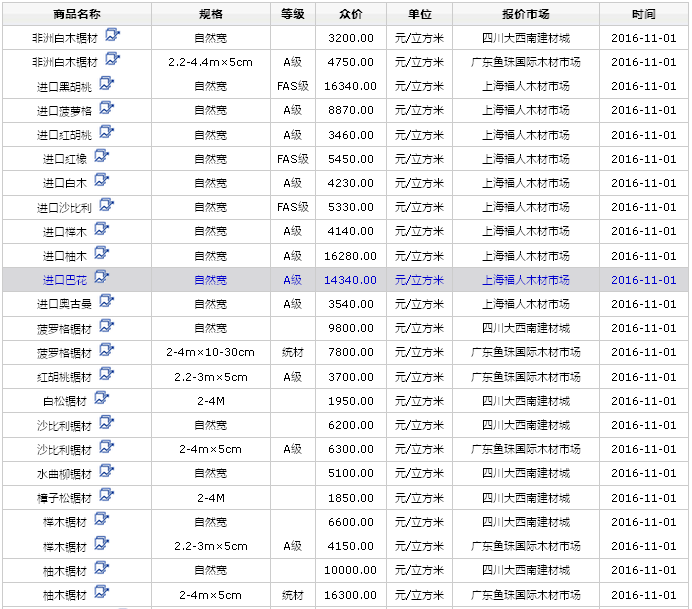Open the chart icon beside 进口沙比利

(106, 206)
